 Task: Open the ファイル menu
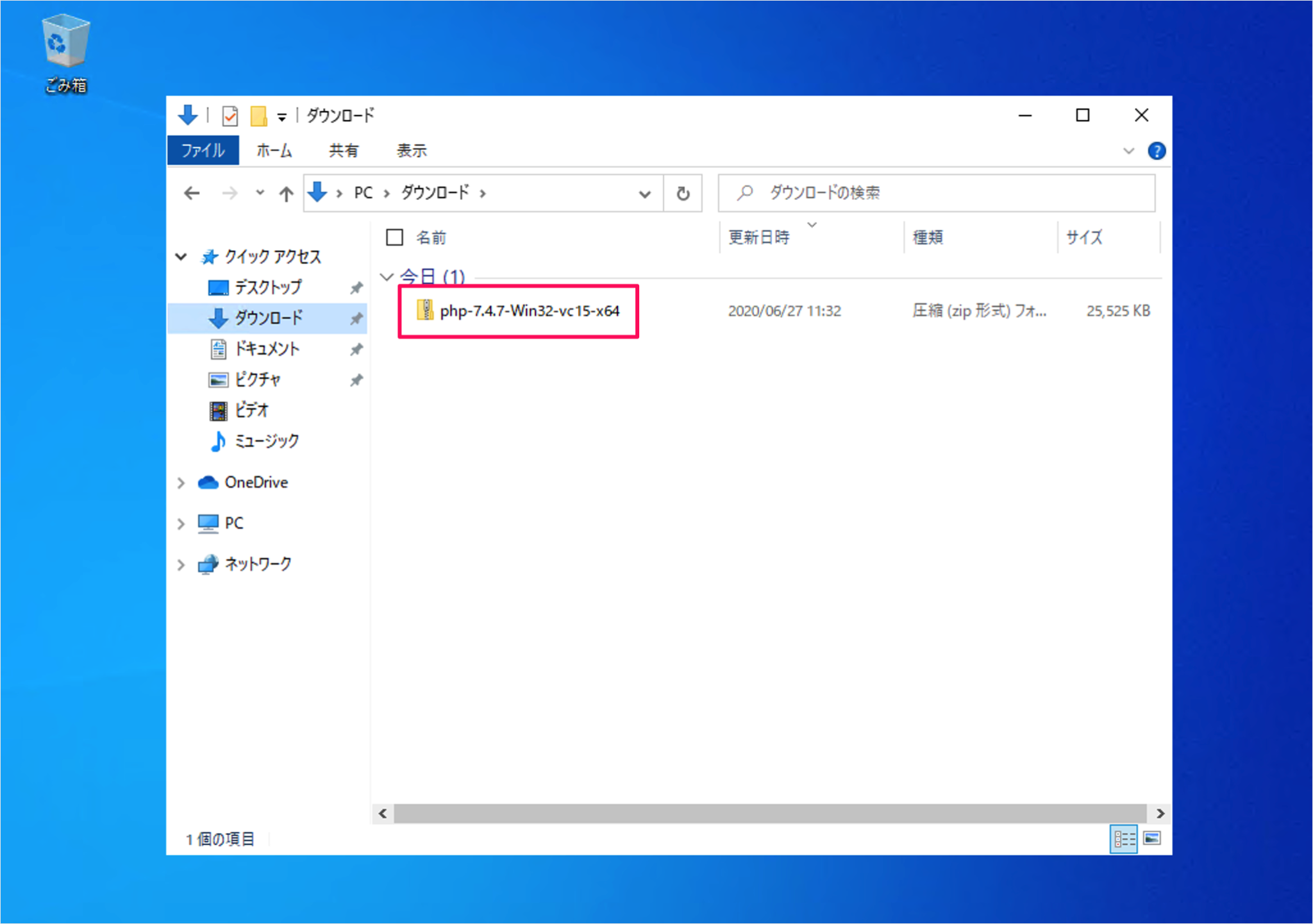[x=203, y=150]
